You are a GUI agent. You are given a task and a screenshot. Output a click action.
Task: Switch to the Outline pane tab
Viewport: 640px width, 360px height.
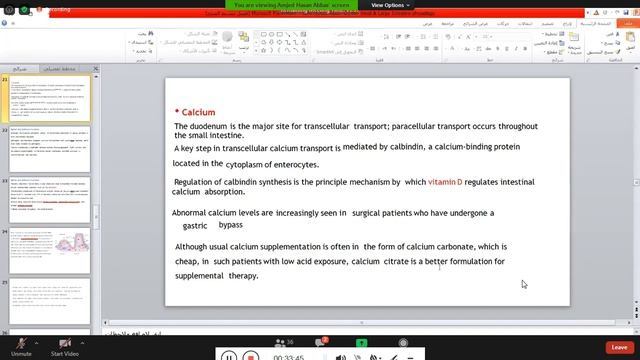(59, 69)
